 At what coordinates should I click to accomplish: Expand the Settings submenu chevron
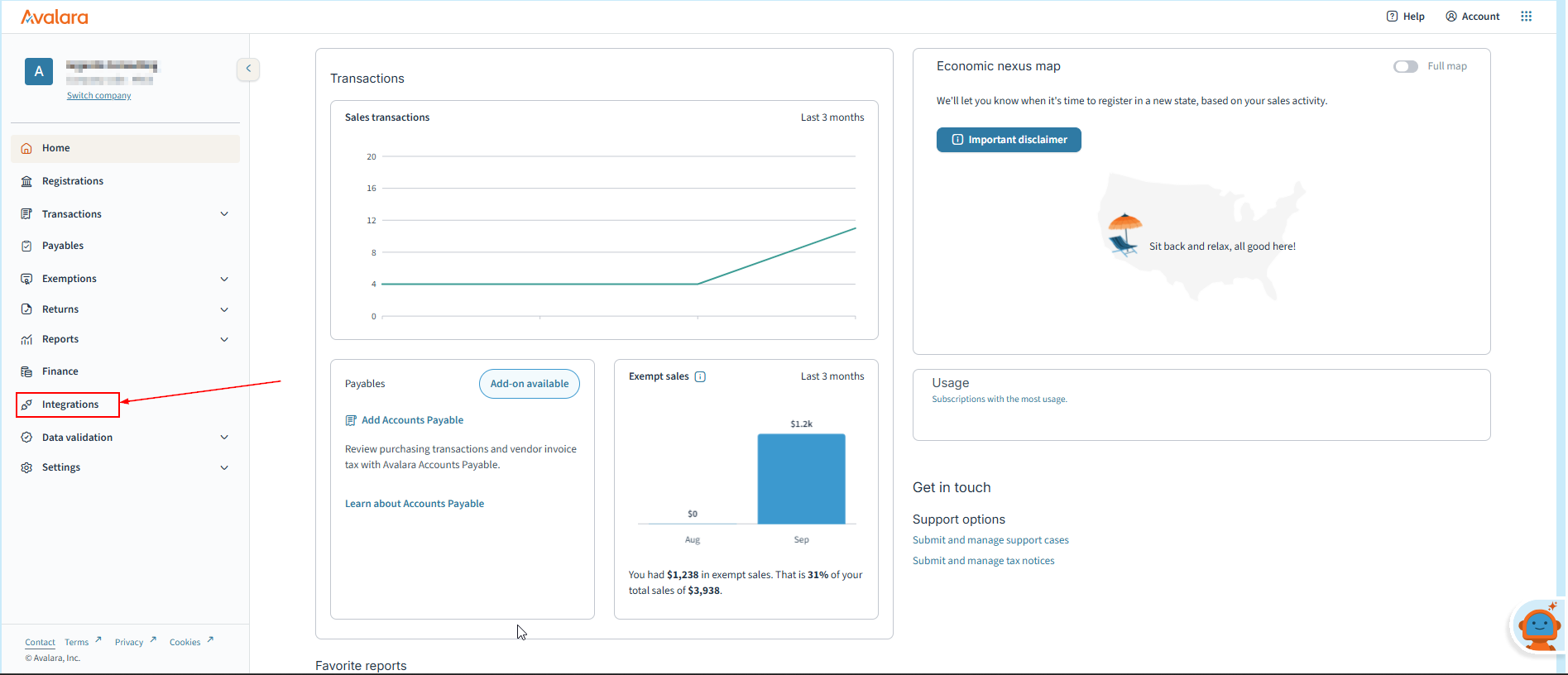click(224, 467)
